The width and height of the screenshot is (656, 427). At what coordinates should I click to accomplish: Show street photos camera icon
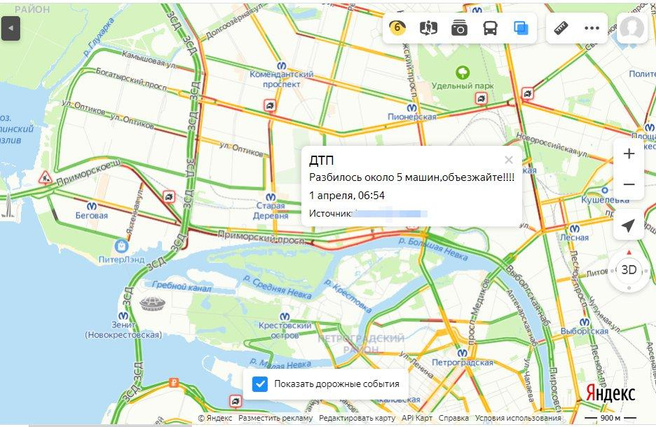pos(459,28)
